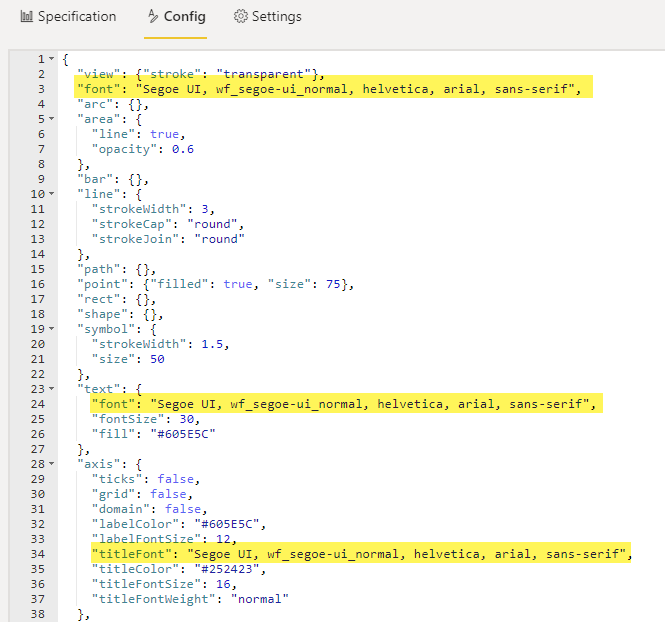Click the "font" key on line 24
665x622 pixels.
pos(114,404)
